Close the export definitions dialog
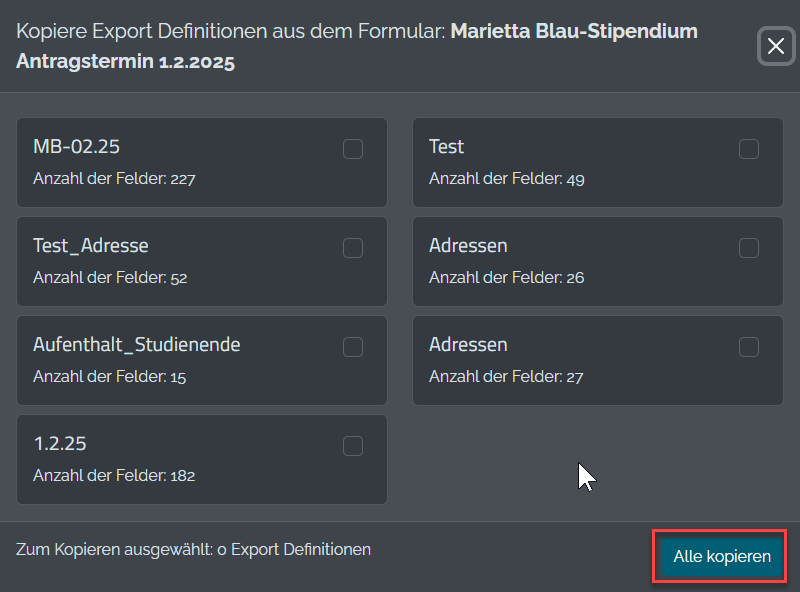Screen dimensions: 800x592 [x=776, y=46]
